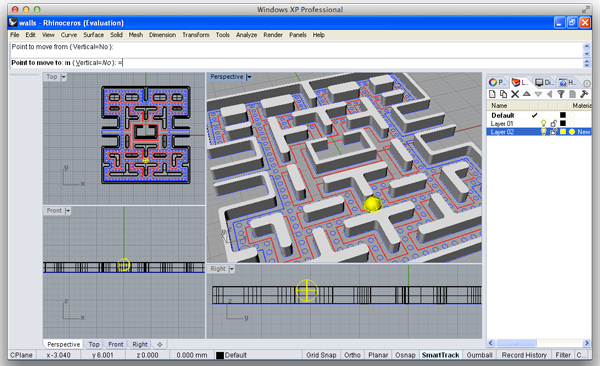Open the Curve menu
Screen dimensions: 600x366
coord(69,35)
